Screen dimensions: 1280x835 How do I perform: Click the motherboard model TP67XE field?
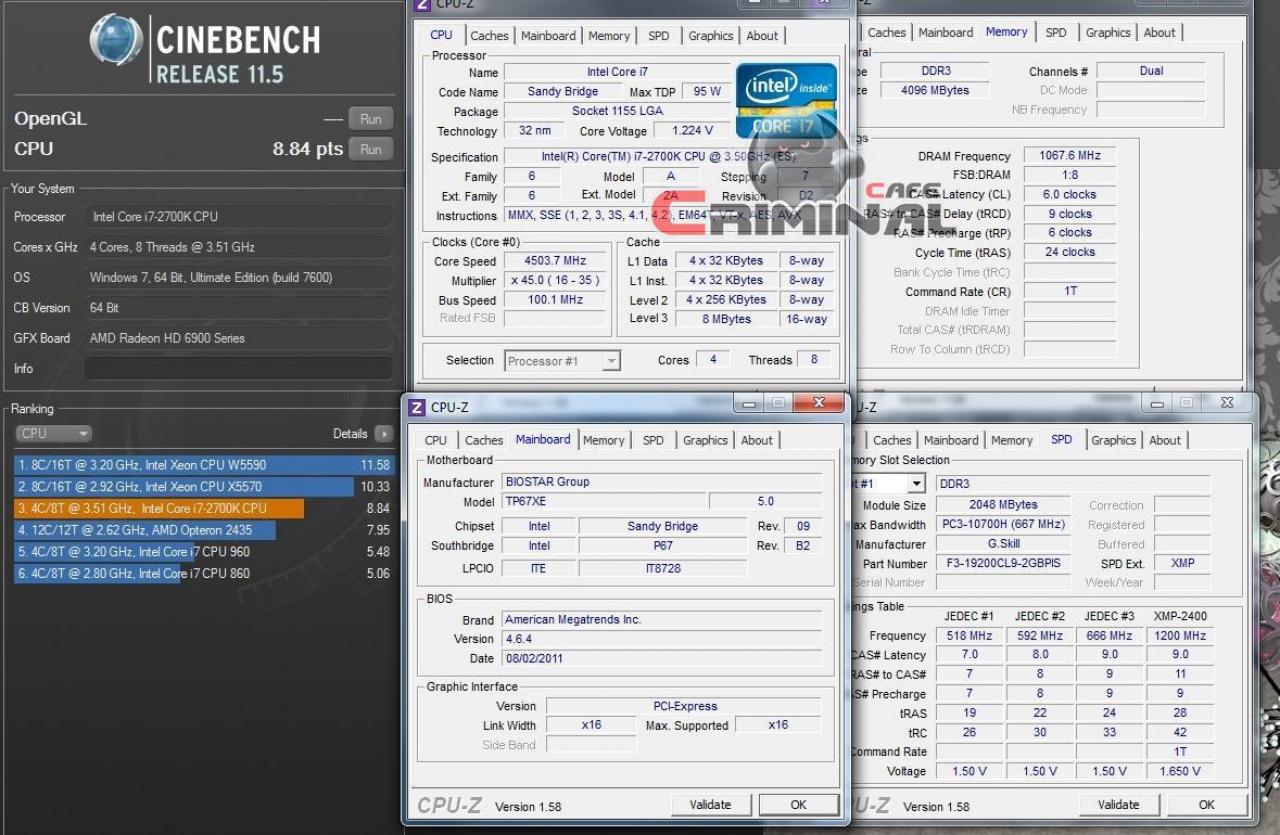pyautogui.click(x=604, y=502)
